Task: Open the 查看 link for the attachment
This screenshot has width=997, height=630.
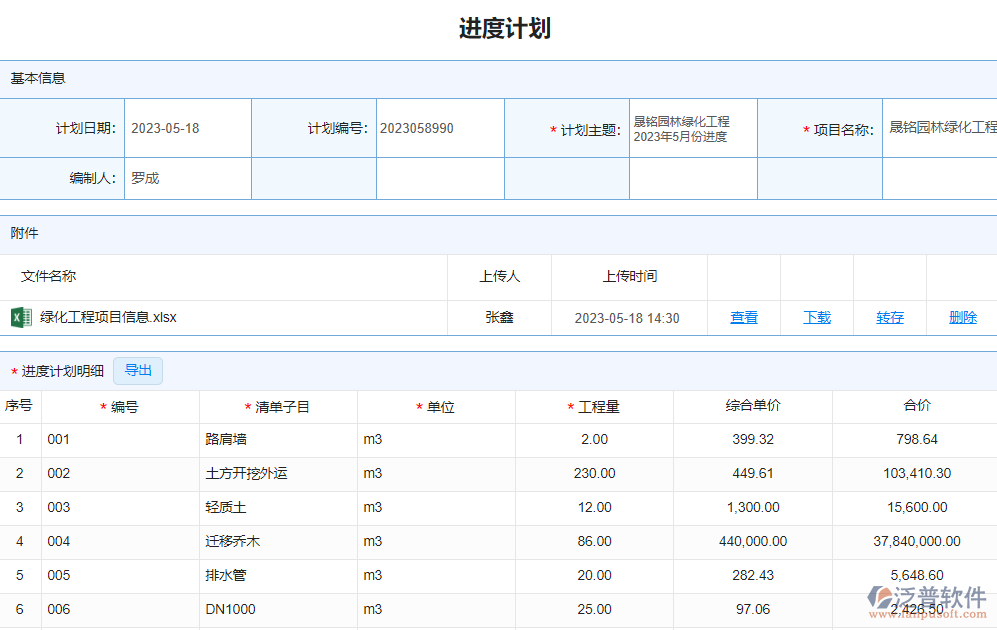Action: [744, 317]
